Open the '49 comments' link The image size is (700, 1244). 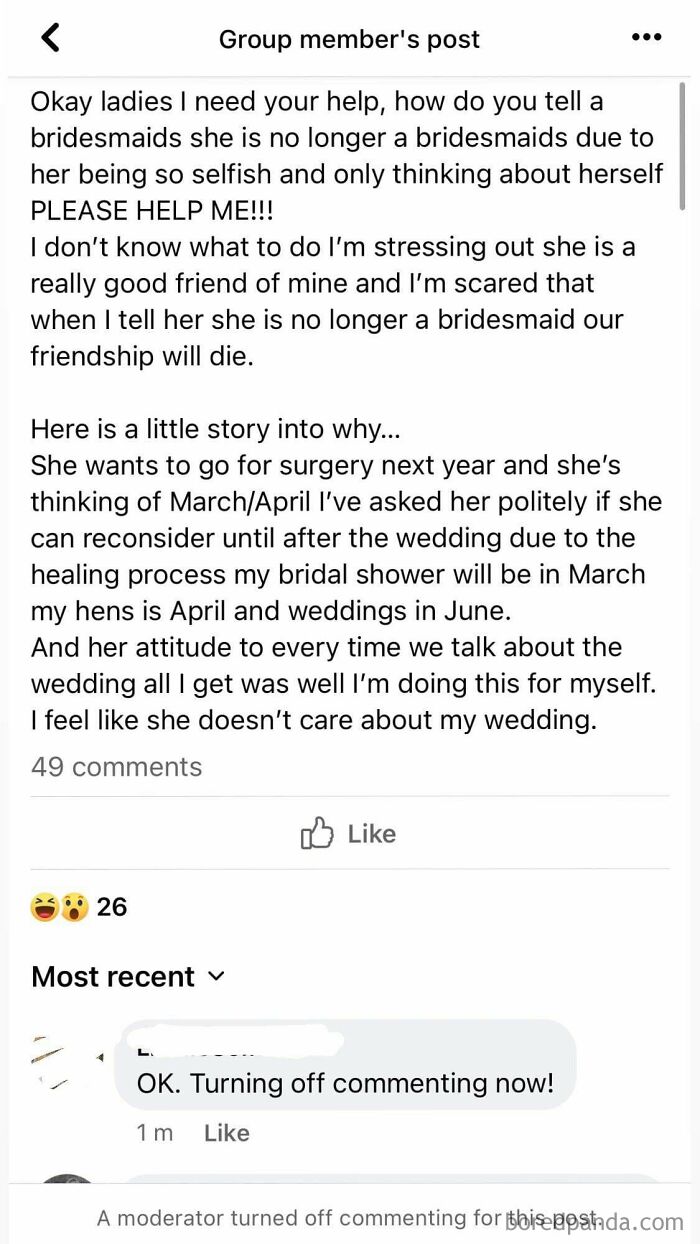point(116,767)
